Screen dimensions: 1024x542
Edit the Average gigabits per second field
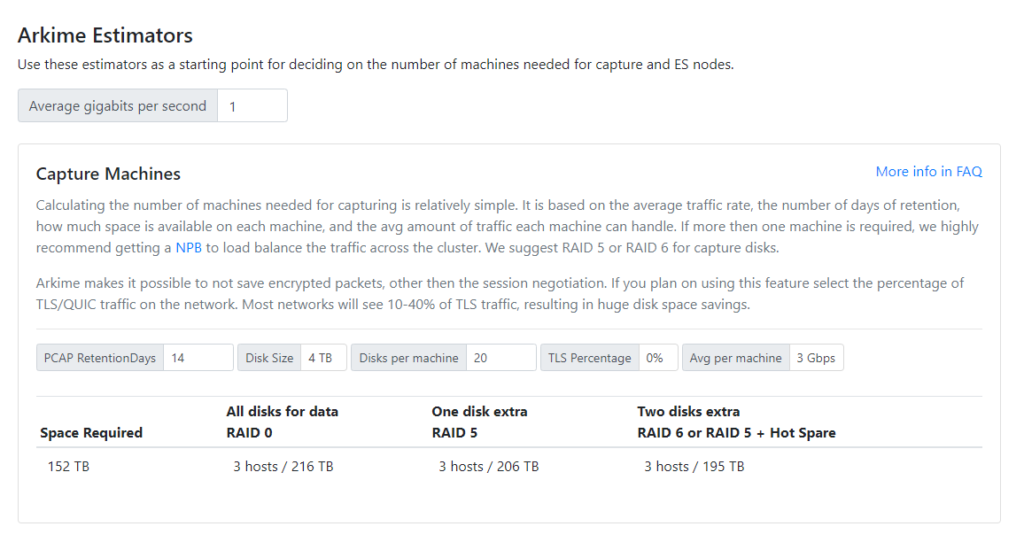point(252,106)
